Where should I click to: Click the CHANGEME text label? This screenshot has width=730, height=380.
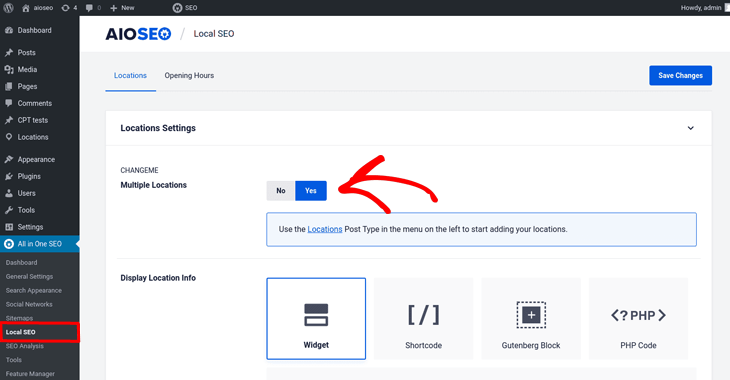click(x=139, y=170)
